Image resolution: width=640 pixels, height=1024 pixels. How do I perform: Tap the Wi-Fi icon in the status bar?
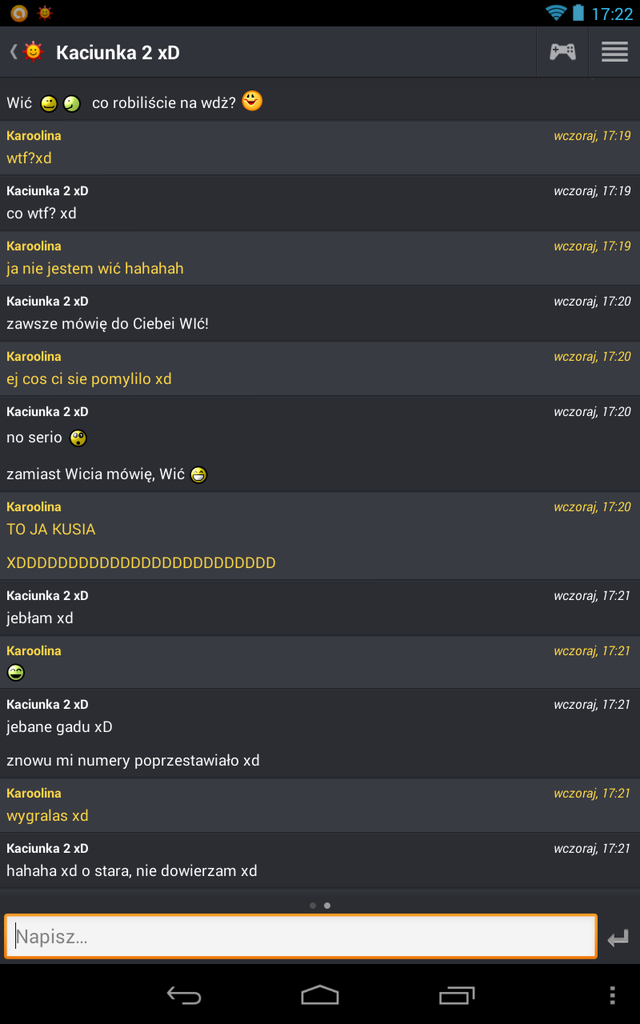[556, 12]
